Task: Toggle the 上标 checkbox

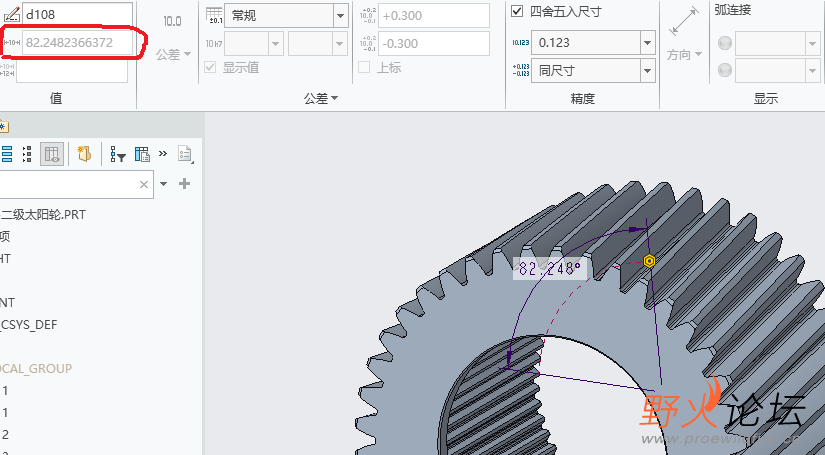Action: [x=364, y=67]
